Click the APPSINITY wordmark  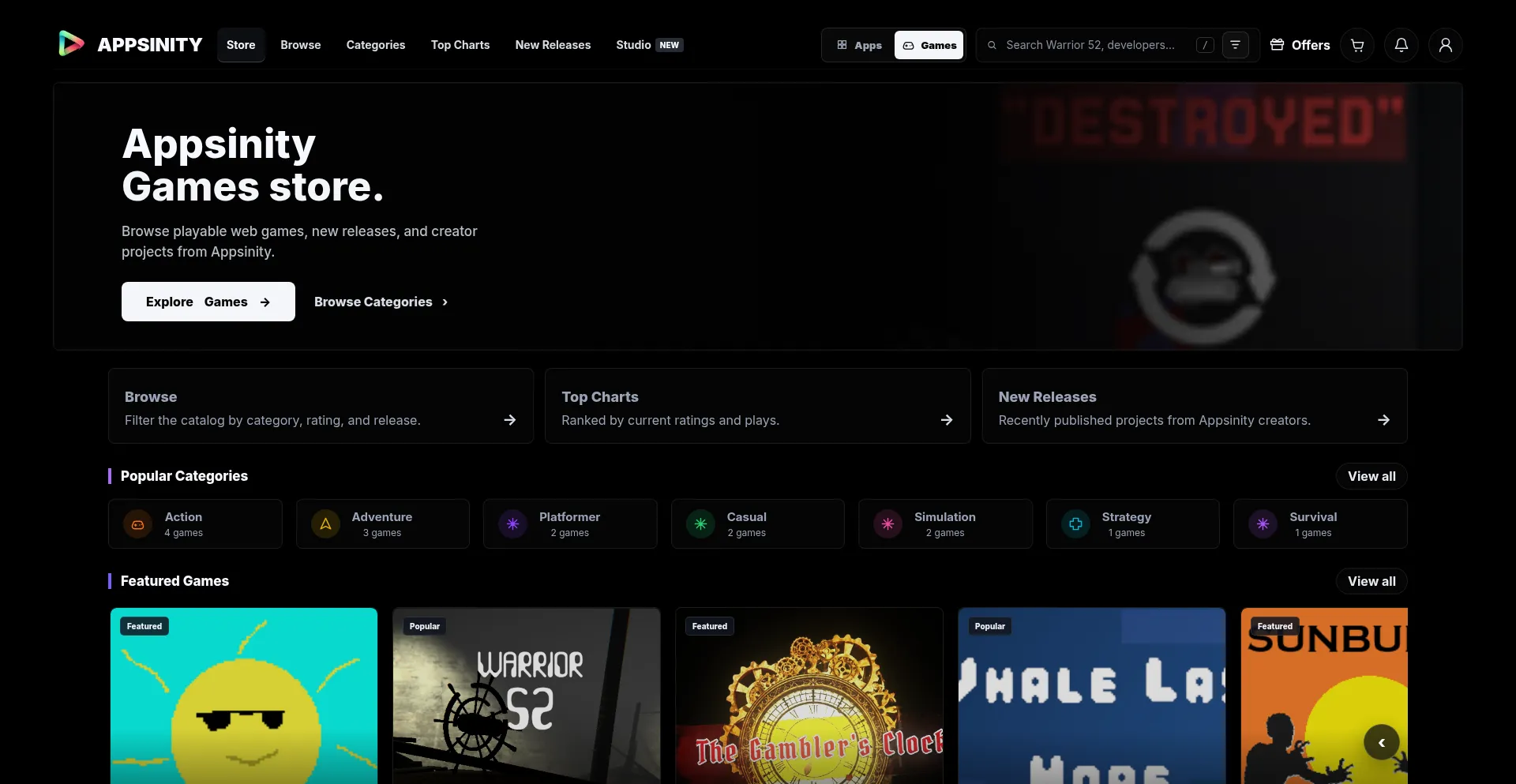pyautogui.click(x=150, y=45)
